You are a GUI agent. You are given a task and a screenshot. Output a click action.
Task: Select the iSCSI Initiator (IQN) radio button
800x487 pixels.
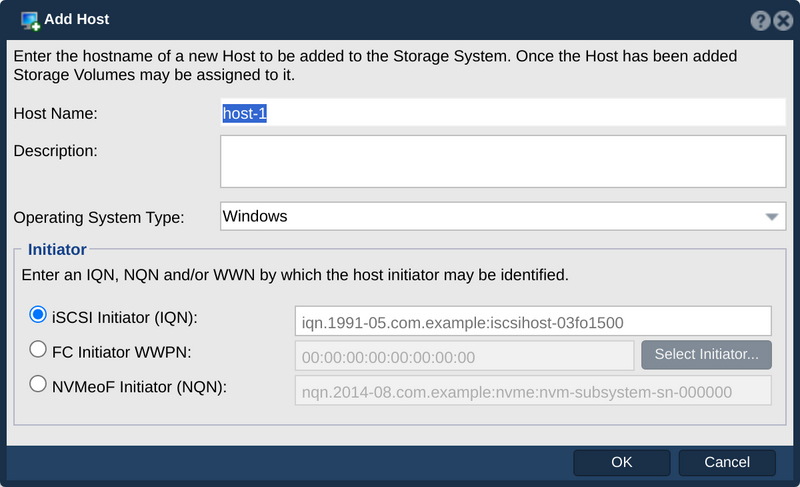(x=38, y=315)
